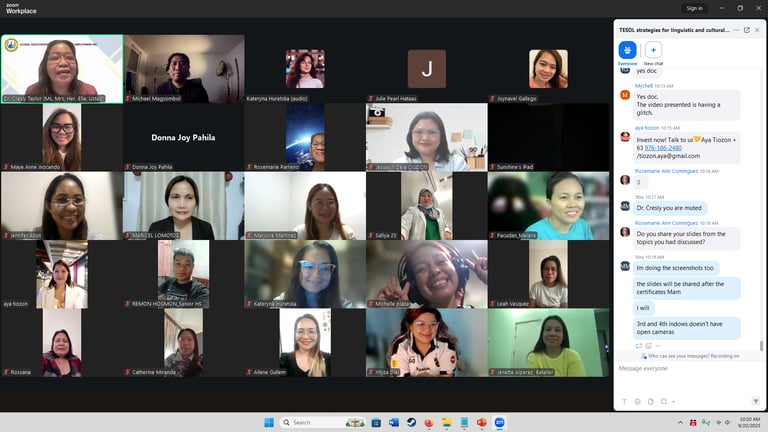768x432 pixels.
Task: Open Microsoft Word from taskbar
Action: (x=394, y=423)
